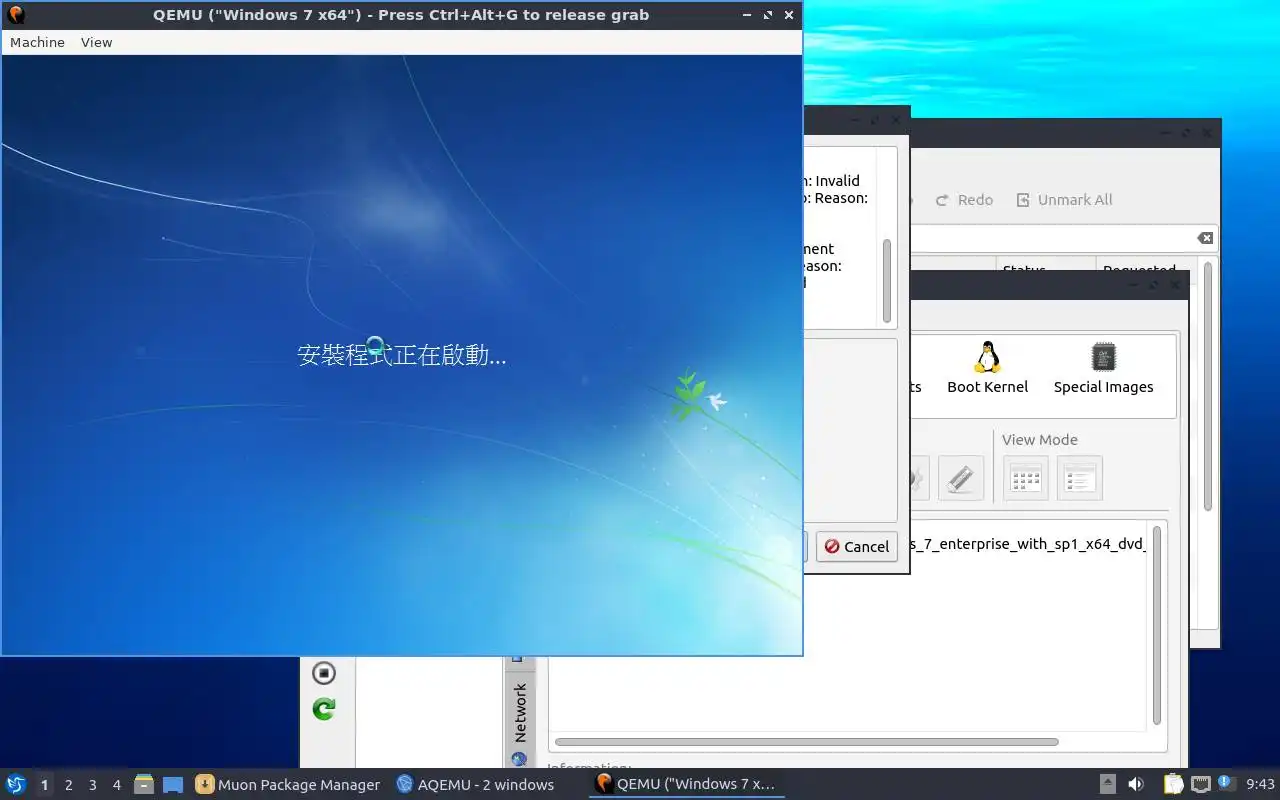1280x800 pixels.
Task: Stop the virtual machine in AQEMU sidebar
Action: pos(323,672)
